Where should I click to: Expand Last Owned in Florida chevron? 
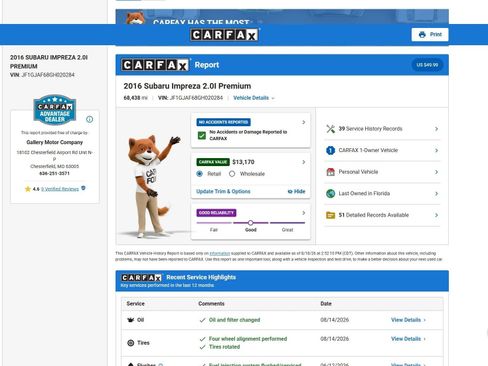tap(436, 193)
